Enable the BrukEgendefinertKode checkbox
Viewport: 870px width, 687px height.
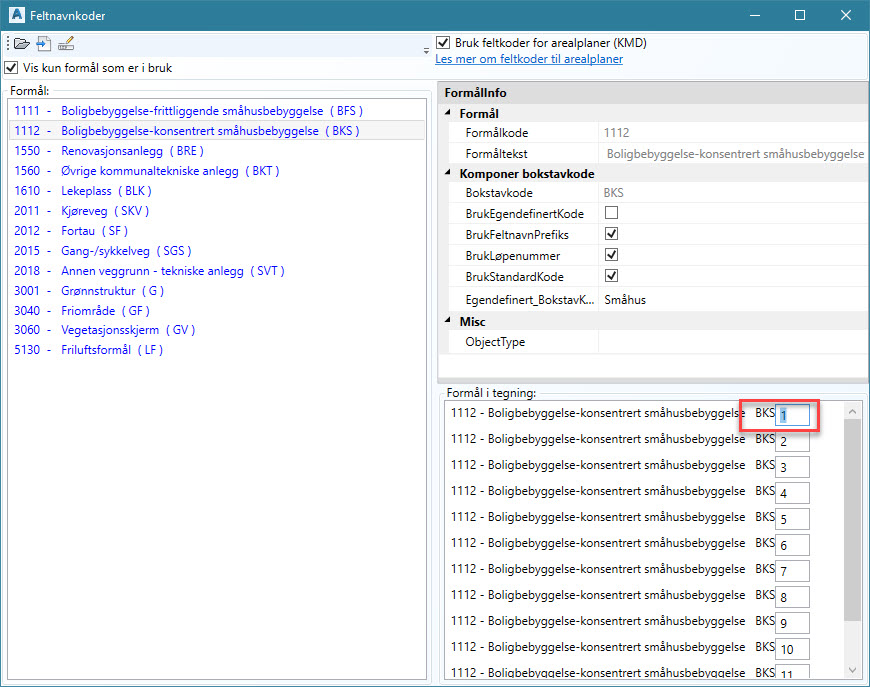coord(611,213)
